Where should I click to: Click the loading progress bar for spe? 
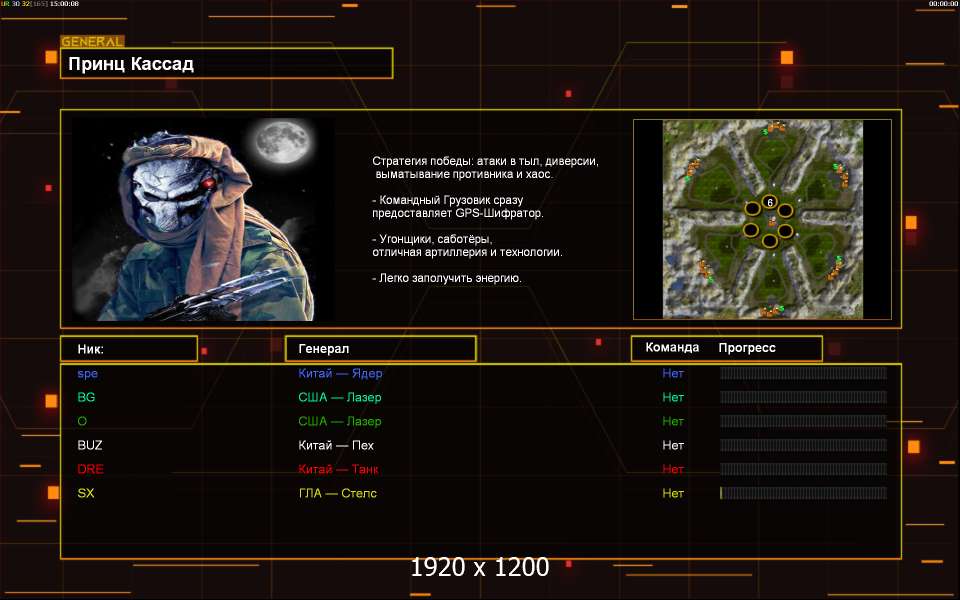803,373
